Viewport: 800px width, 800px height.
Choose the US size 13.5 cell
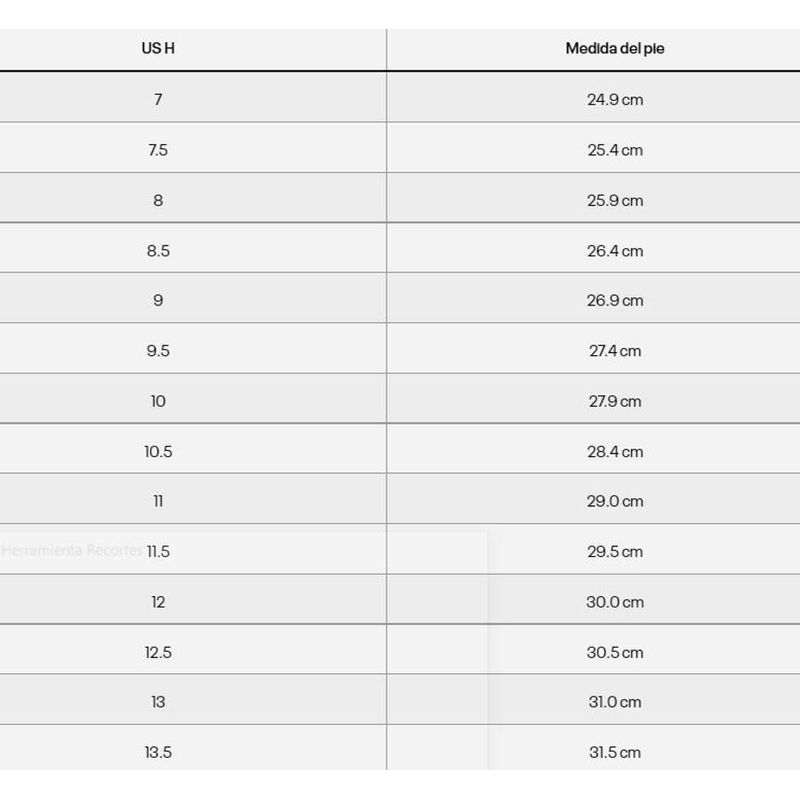point(158,753)
